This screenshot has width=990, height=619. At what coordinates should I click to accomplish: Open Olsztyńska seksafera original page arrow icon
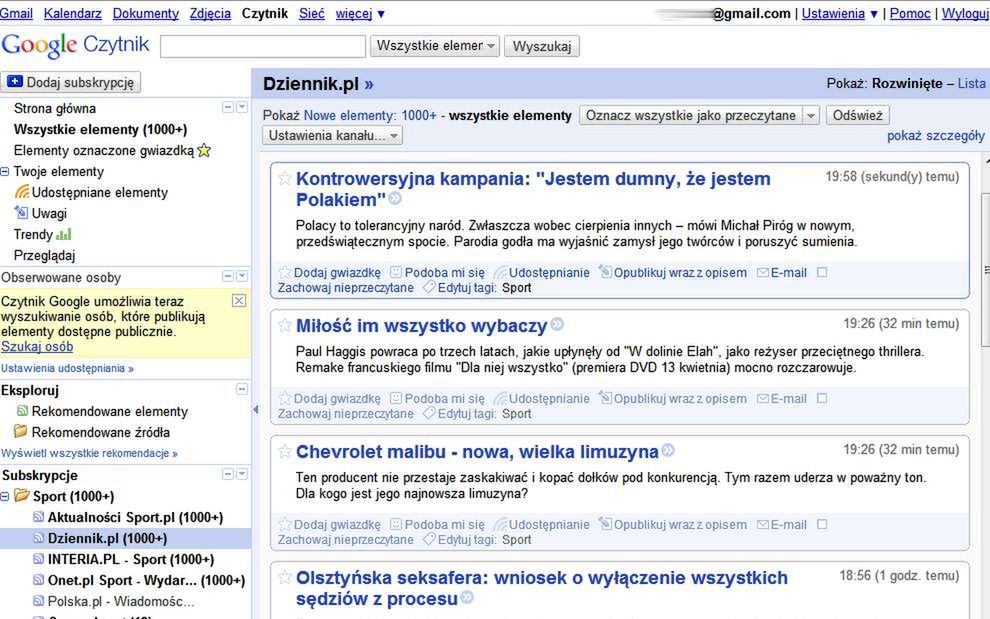point(467,597)
